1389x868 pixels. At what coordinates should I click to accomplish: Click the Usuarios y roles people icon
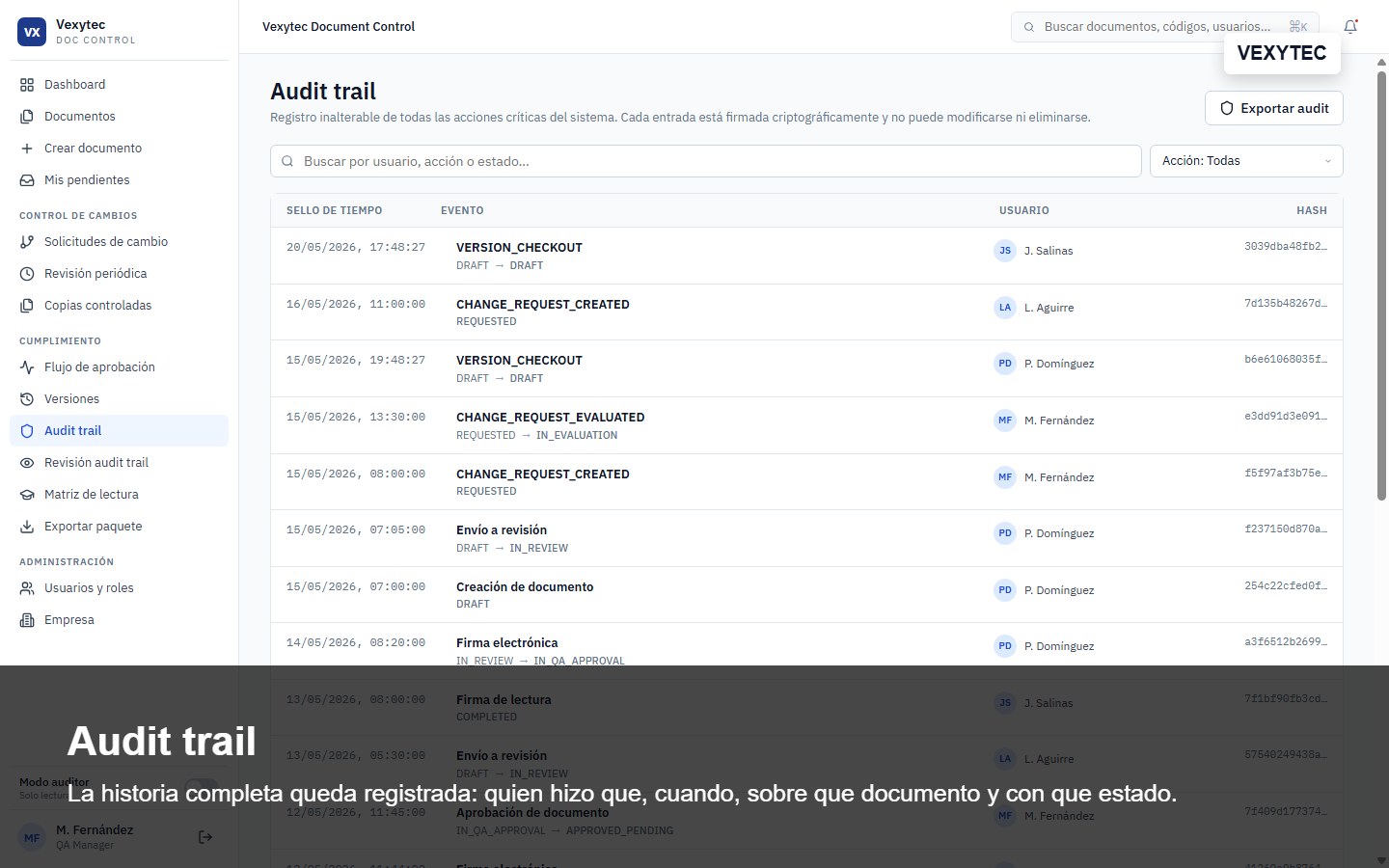27,588
